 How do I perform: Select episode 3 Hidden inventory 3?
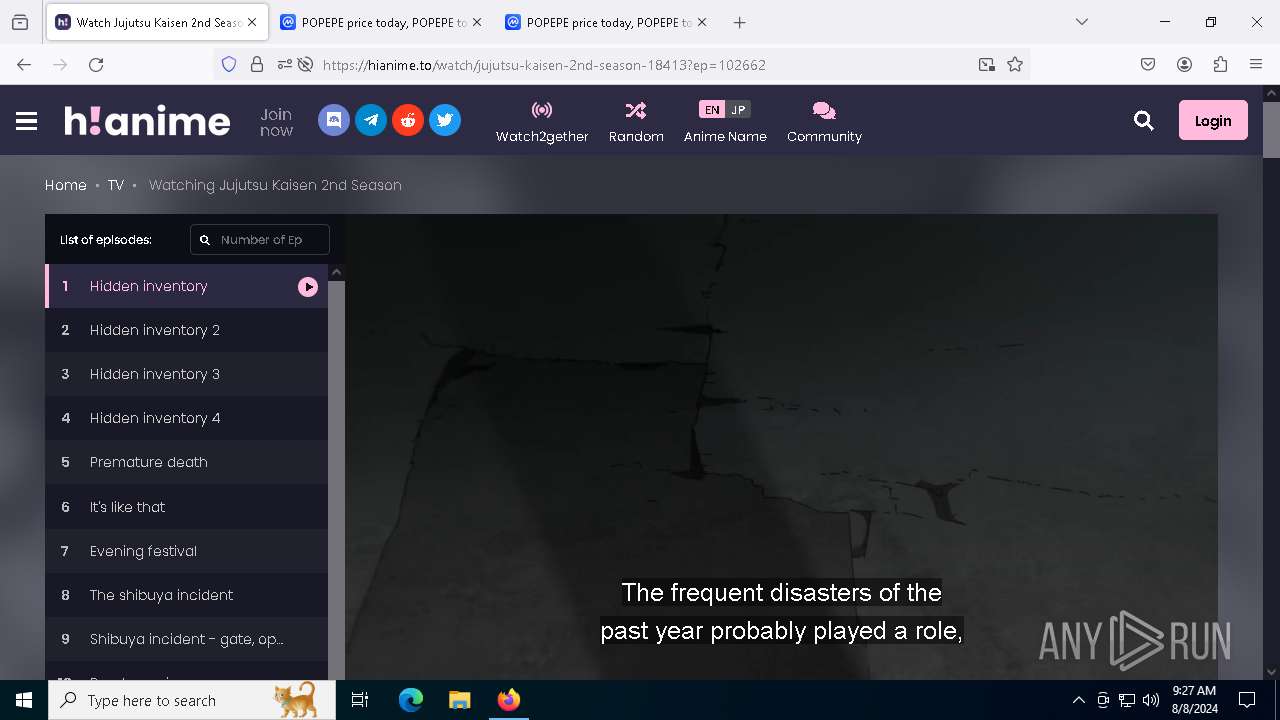[187, 374]
